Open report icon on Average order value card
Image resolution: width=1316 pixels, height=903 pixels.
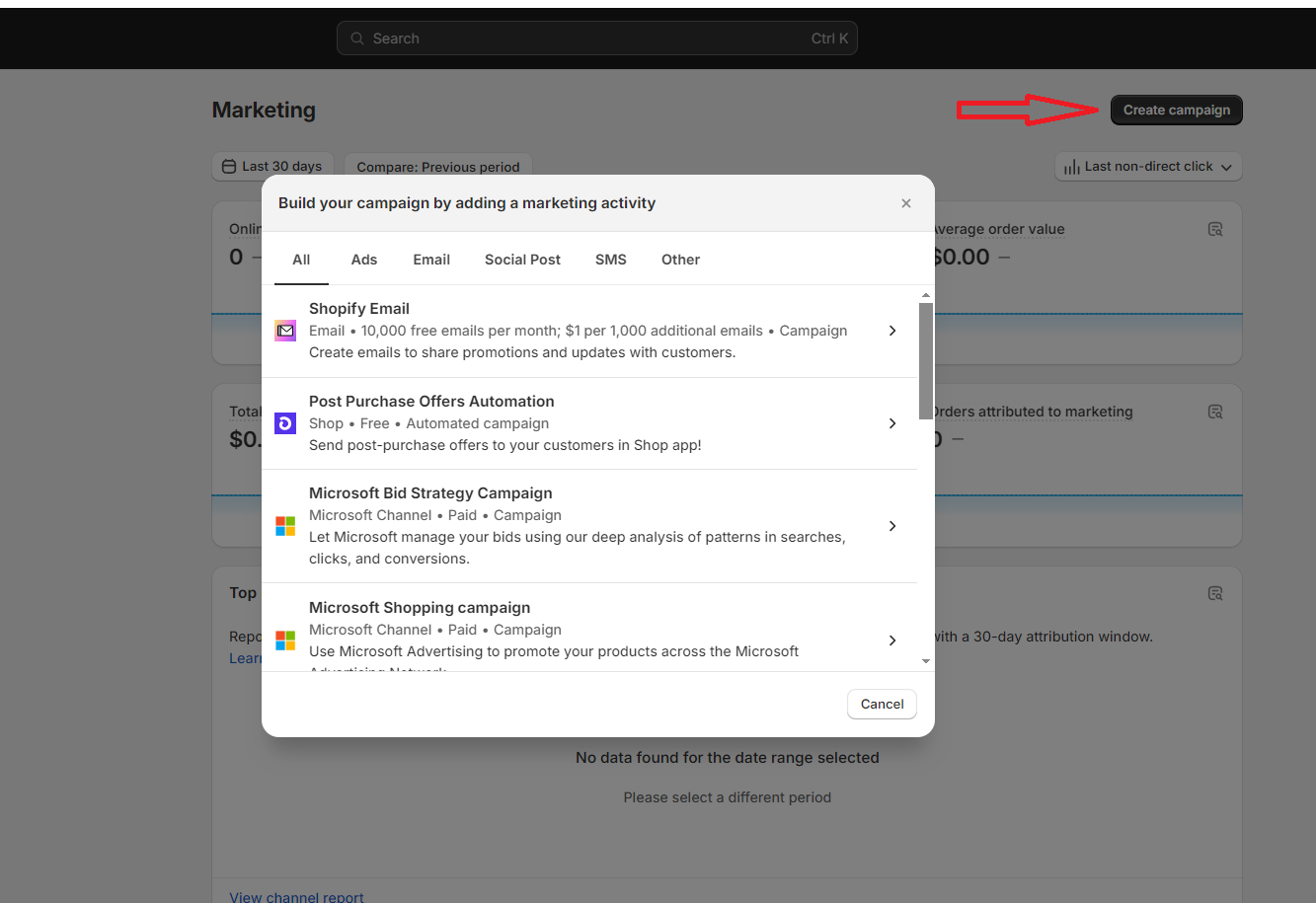click(x=1215, y=229)
